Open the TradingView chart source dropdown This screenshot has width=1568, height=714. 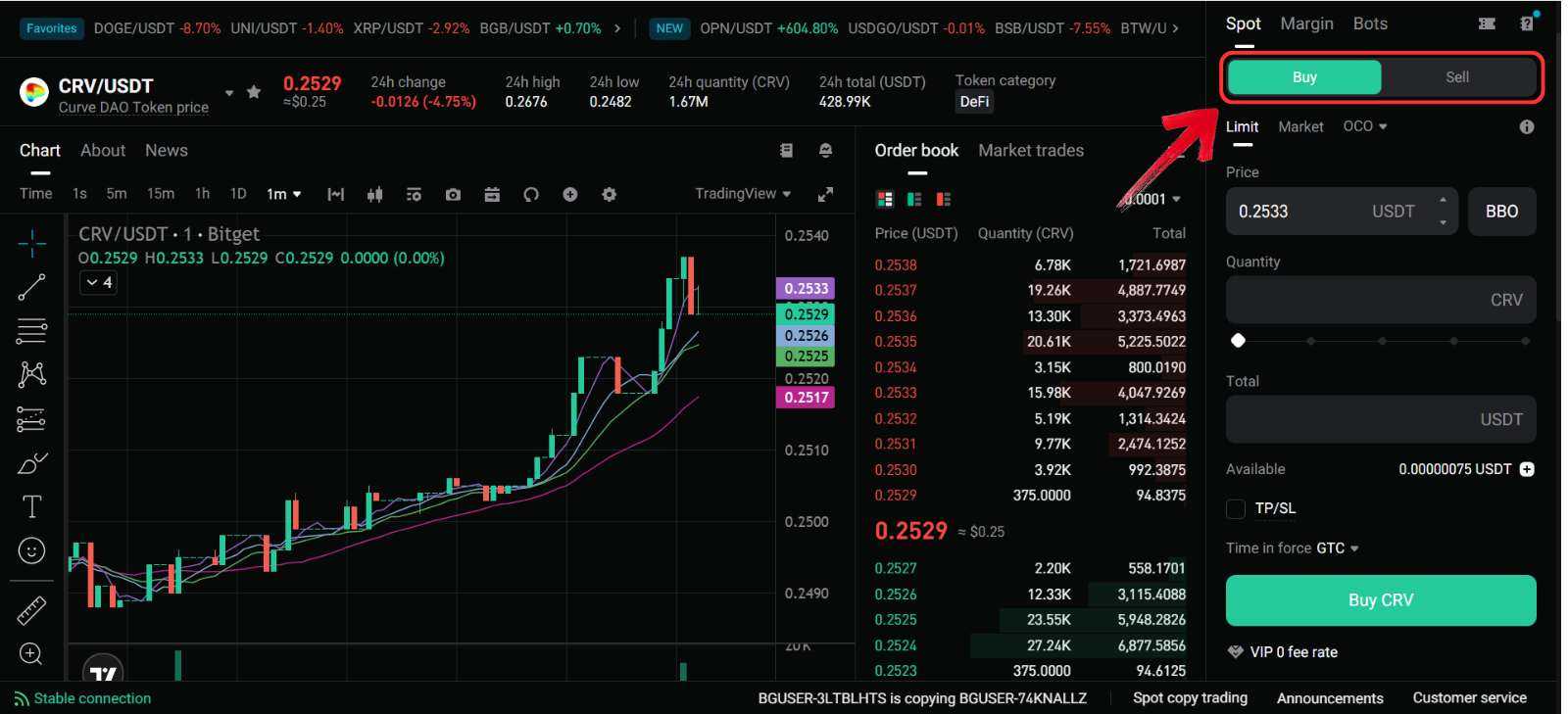(x=743, y=194)
